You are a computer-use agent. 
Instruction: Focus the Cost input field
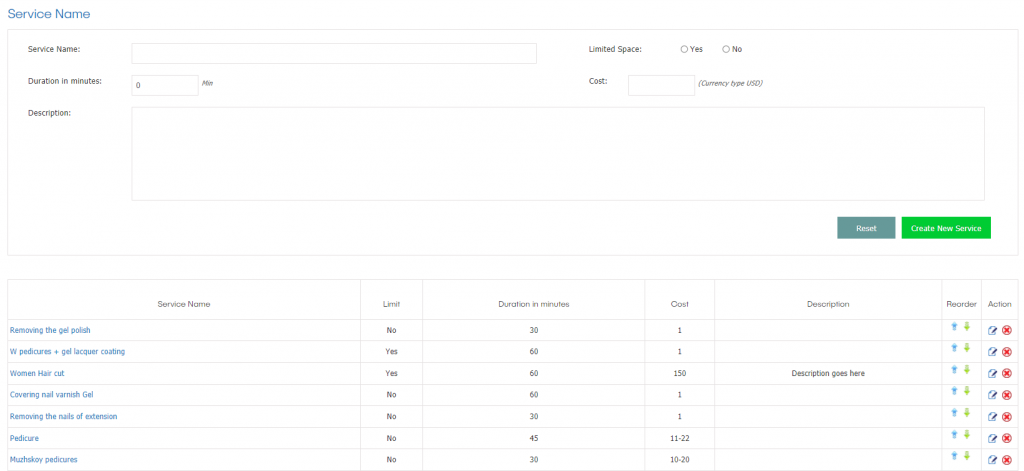pos(661,85)
